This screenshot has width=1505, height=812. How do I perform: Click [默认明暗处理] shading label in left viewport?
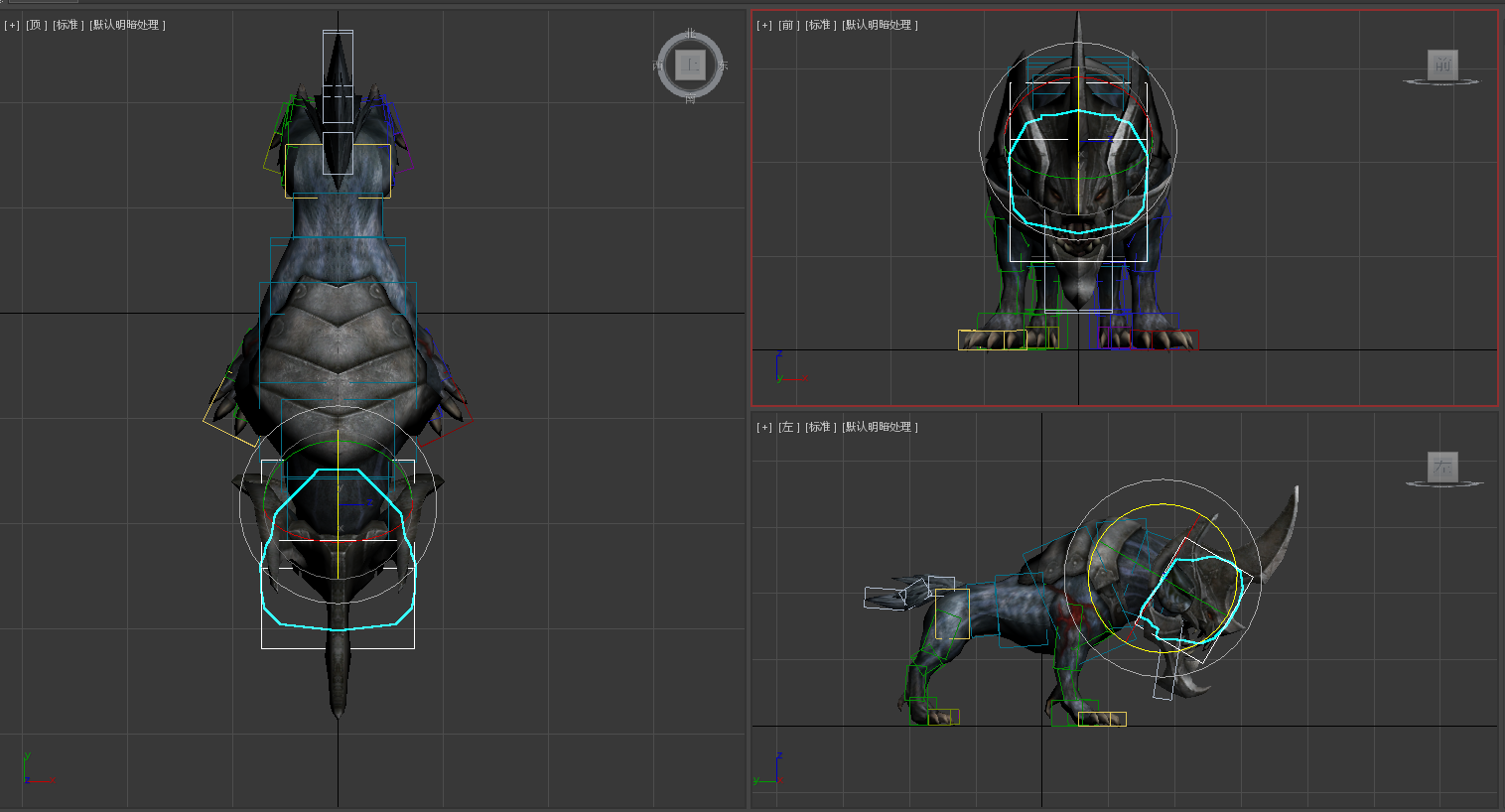pyautogui.click(x=880, y=427)
